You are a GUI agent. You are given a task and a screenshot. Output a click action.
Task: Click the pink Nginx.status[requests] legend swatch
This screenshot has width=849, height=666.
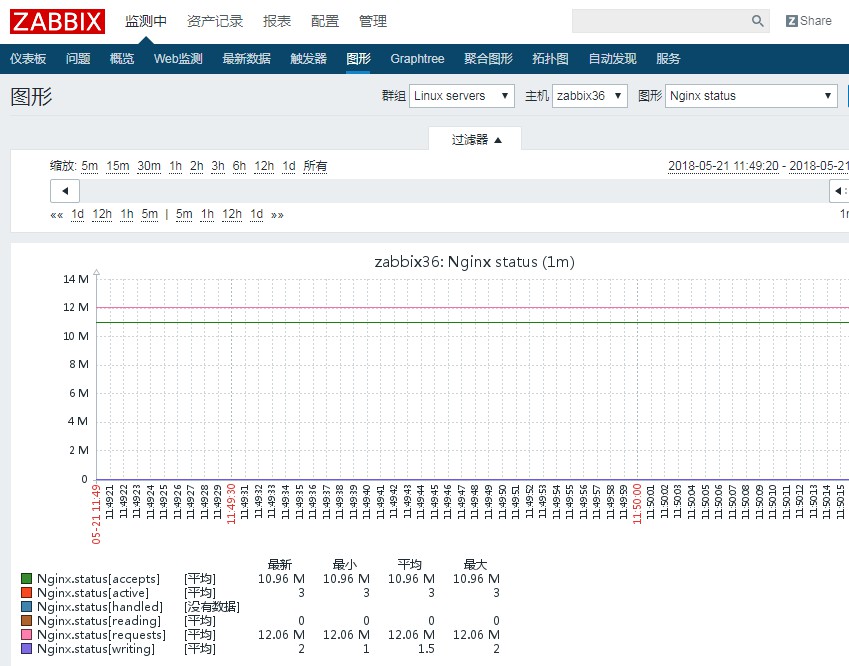point(27,635)
